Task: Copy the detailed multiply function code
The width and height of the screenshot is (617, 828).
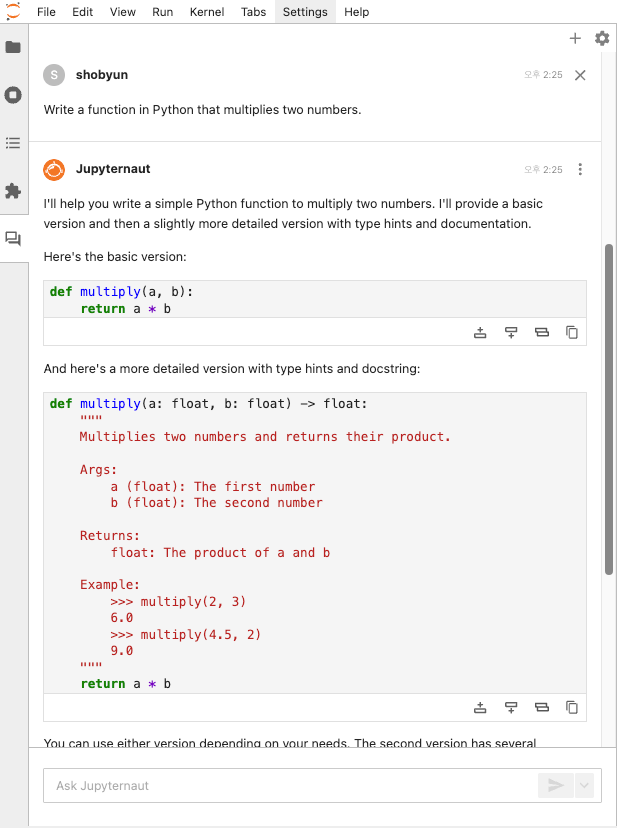Action: [571, 707]
